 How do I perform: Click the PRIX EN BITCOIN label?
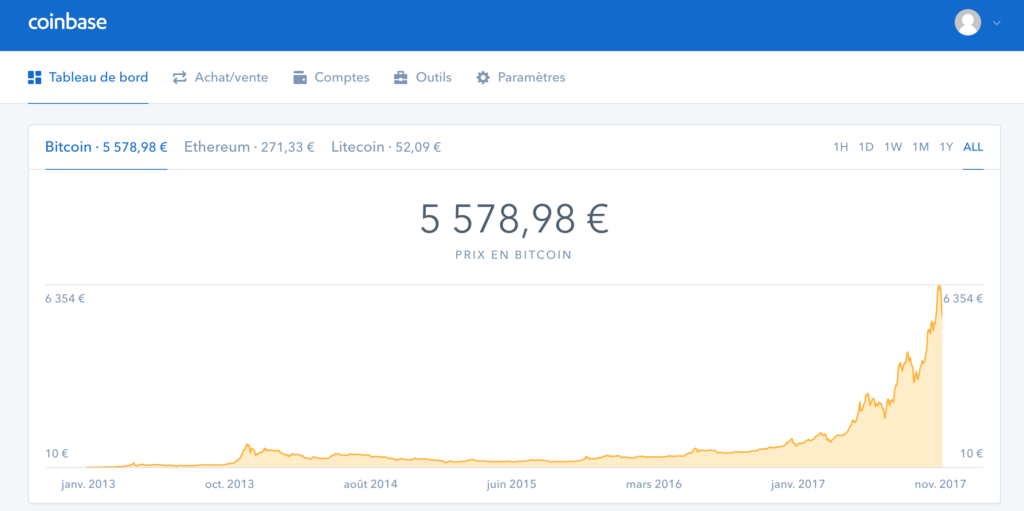click(x=513, y=256)
